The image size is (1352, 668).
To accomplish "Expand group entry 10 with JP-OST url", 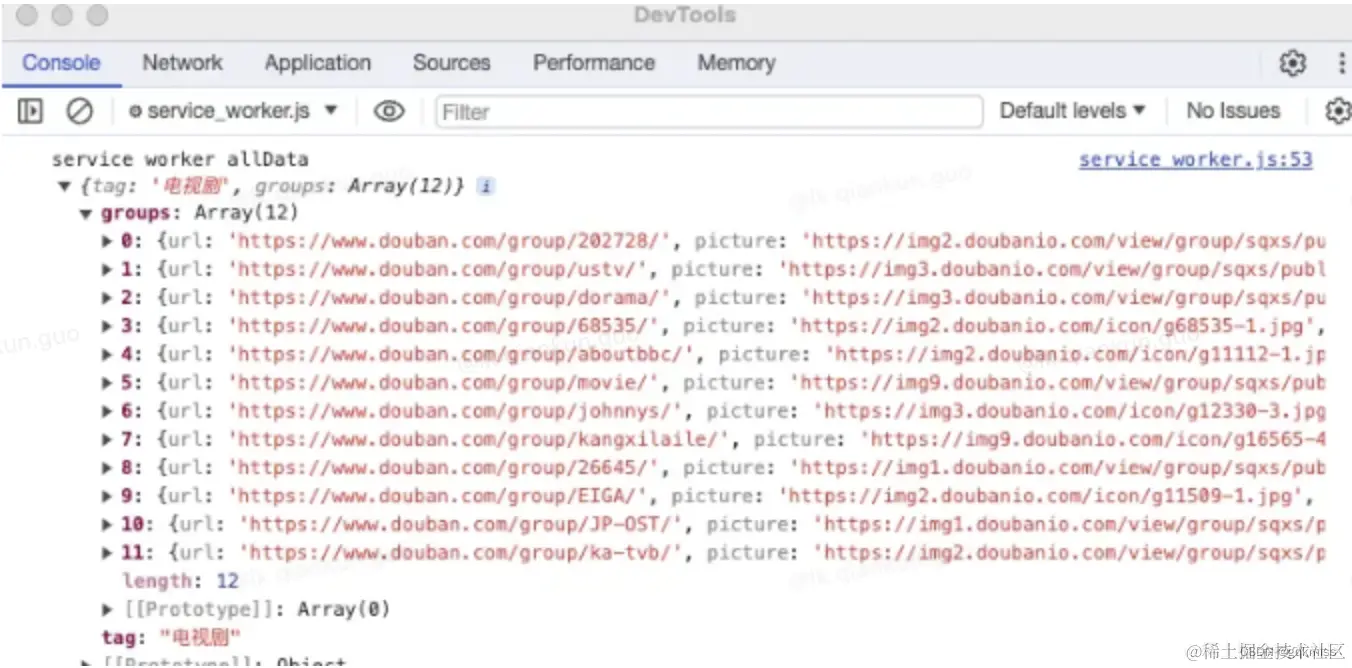I will [x=107, y=524].
